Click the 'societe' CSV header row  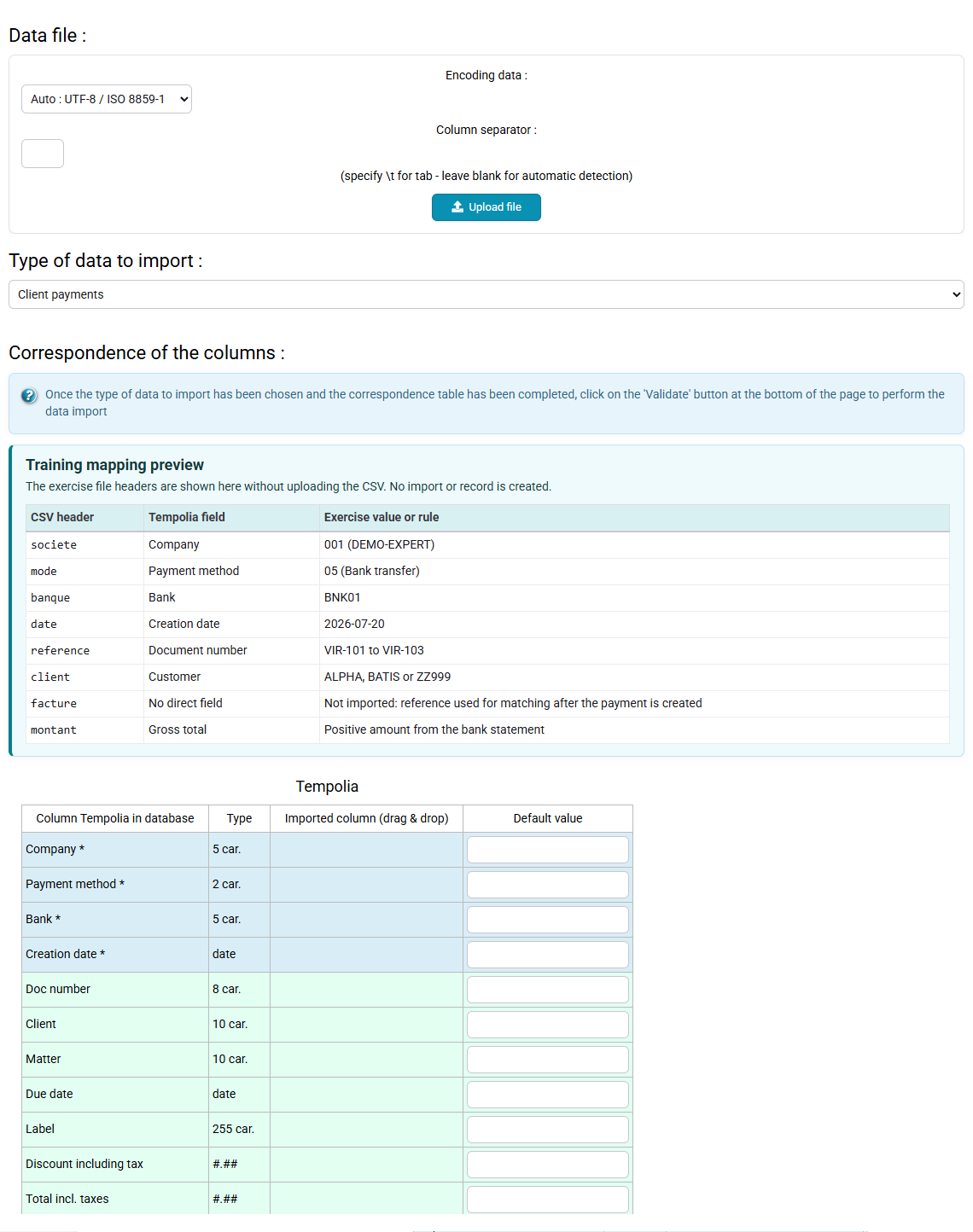(487, 545)
